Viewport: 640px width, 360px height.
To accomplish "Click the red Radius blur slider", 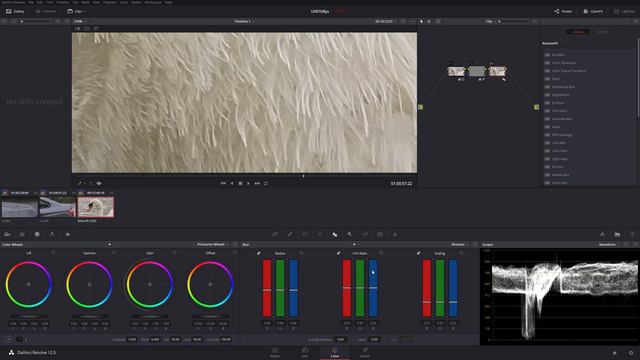I will pos(267,288).
